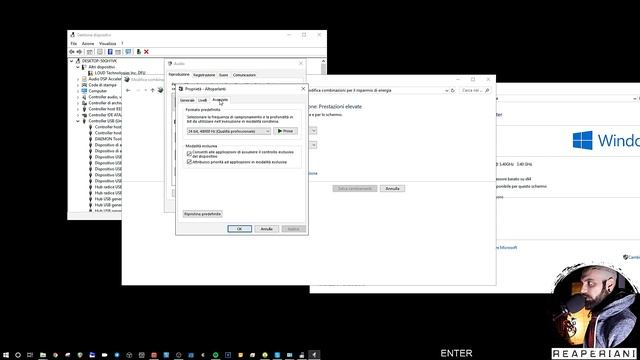Switch to Riproduzione tab in Audio dialog
The image size is (640, 360).
[x=179, y=75]
